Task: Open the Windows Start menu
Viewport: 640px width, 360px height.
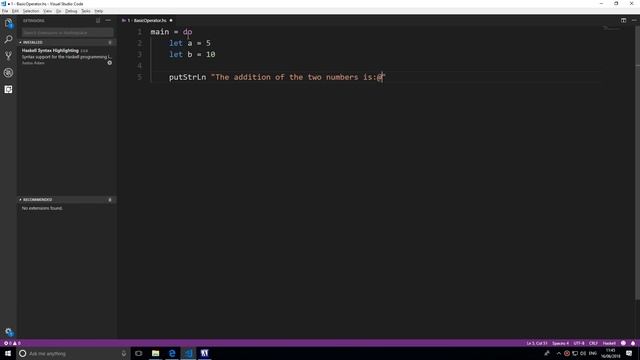Action: tap(8, 353)
